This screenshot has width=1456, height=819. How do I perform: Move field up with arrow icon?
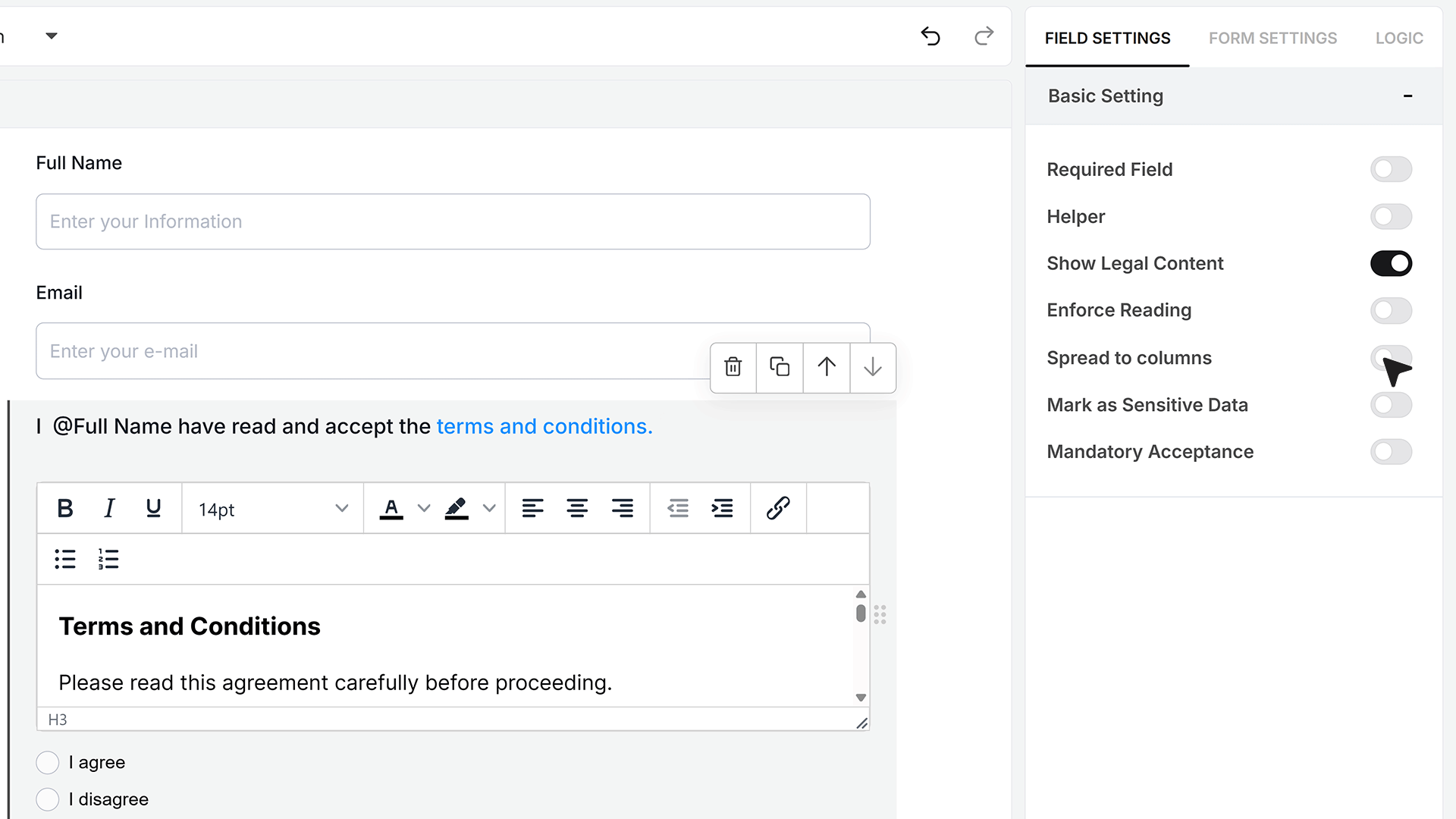827,368
